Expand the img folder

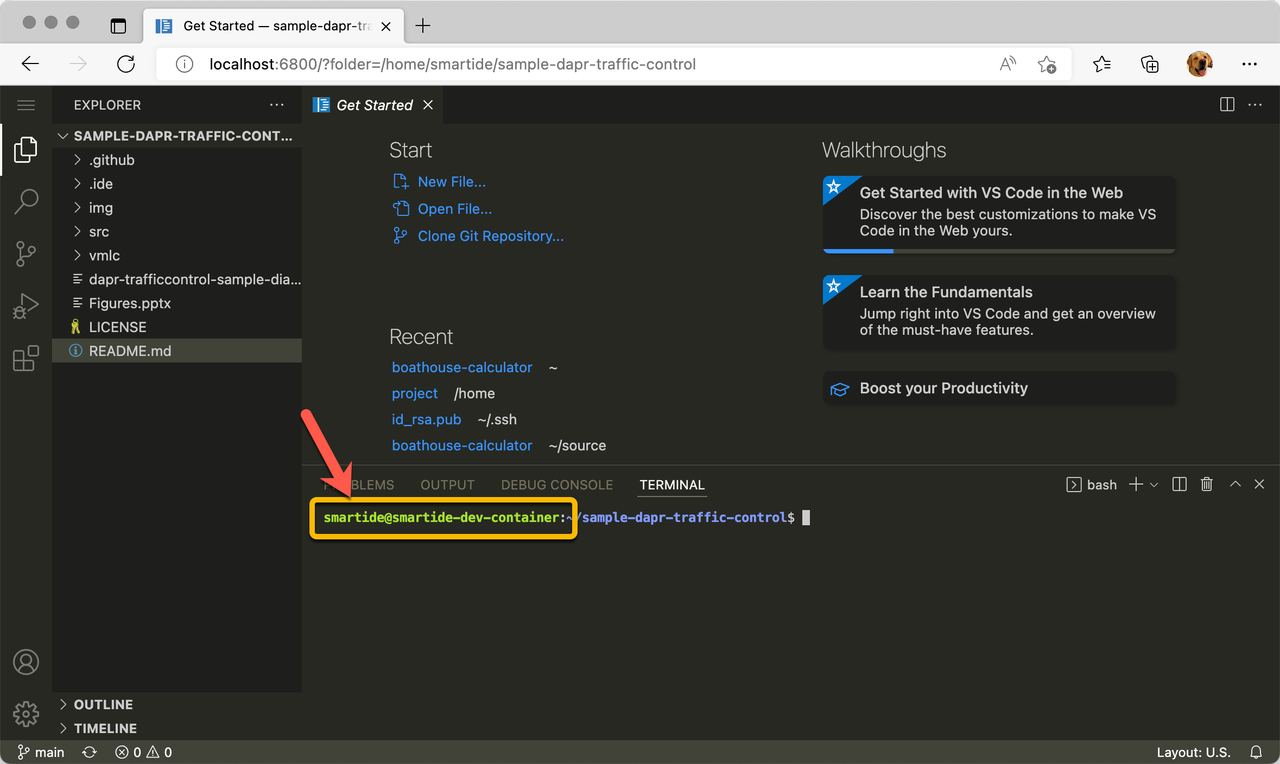pyautogui.click(x=177, y=208)
